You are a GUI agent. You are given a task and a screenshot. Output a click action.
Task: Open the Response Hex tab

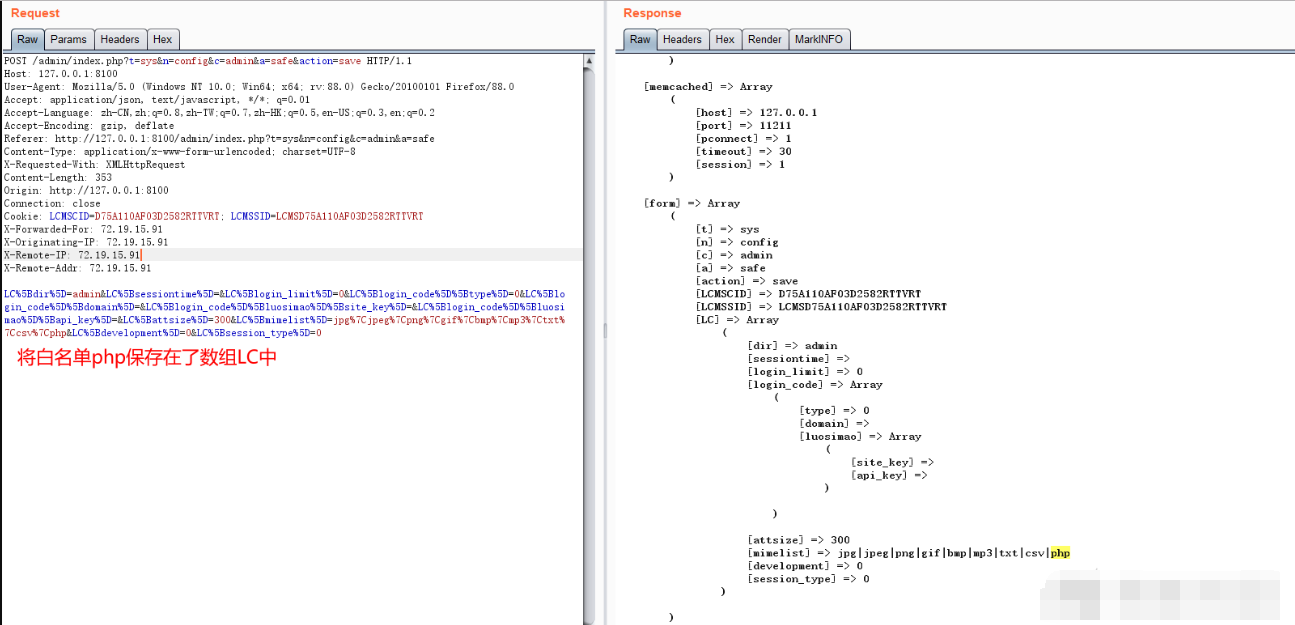click(x=725, y=39)
